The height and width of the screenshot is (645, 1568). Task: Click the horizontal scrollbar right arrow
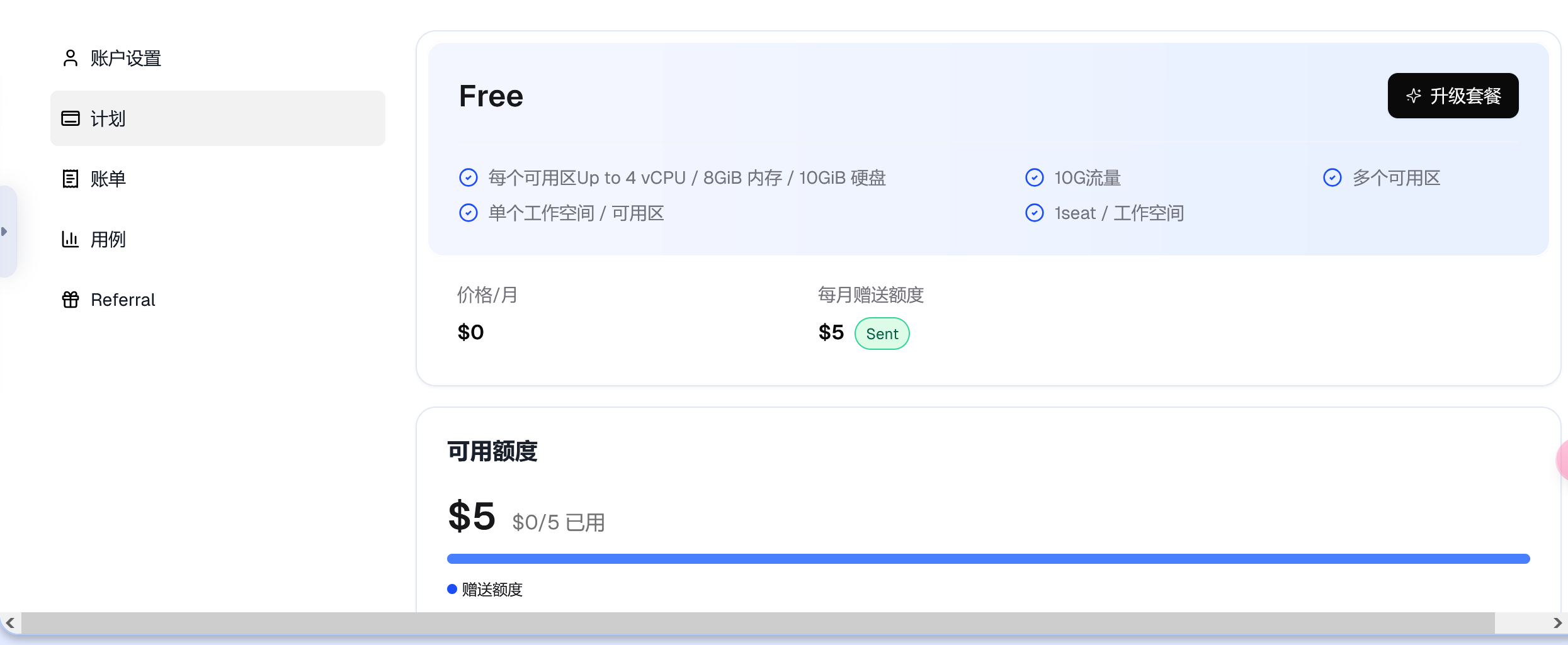[x=1557, y=623]
